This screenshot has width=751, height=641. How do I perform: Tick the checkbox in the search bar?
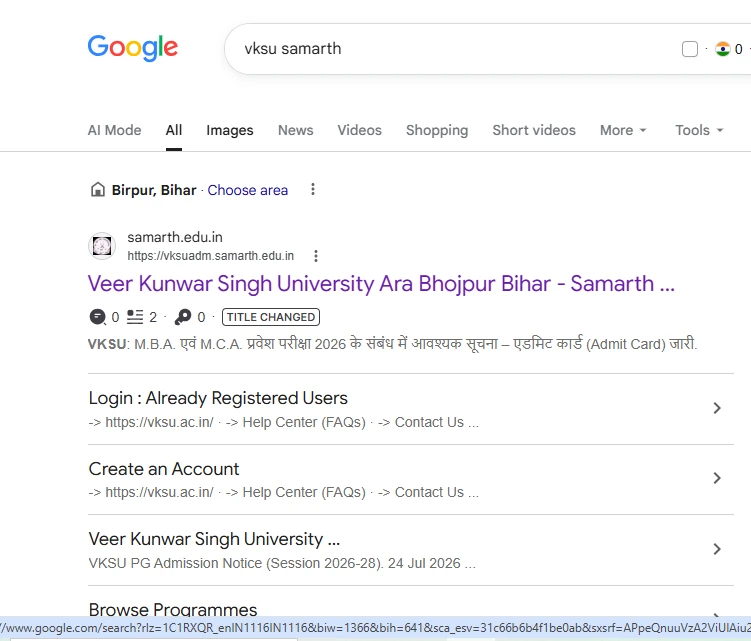point(689,49)
